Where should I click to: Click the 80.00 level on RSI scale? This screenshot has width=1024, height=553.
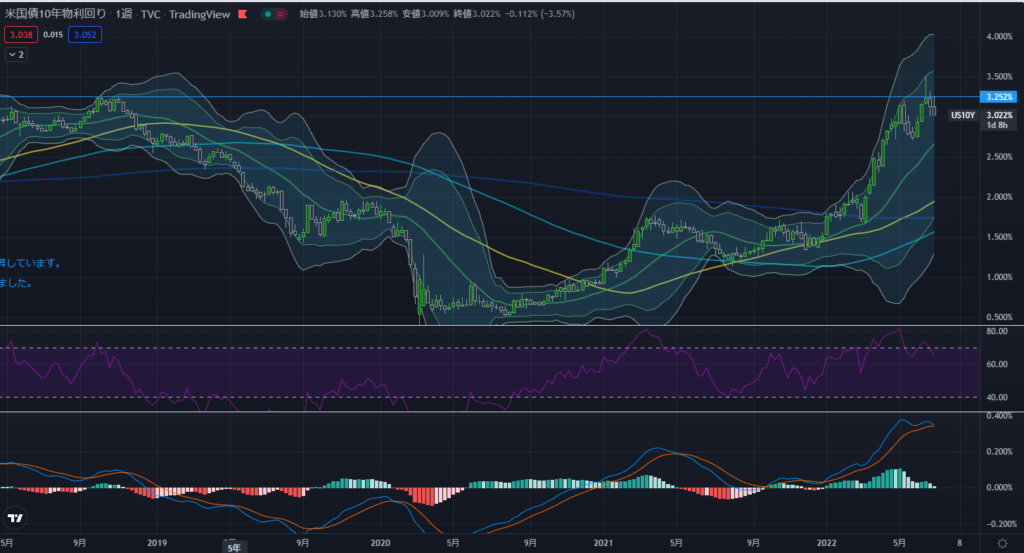[995, 330]
